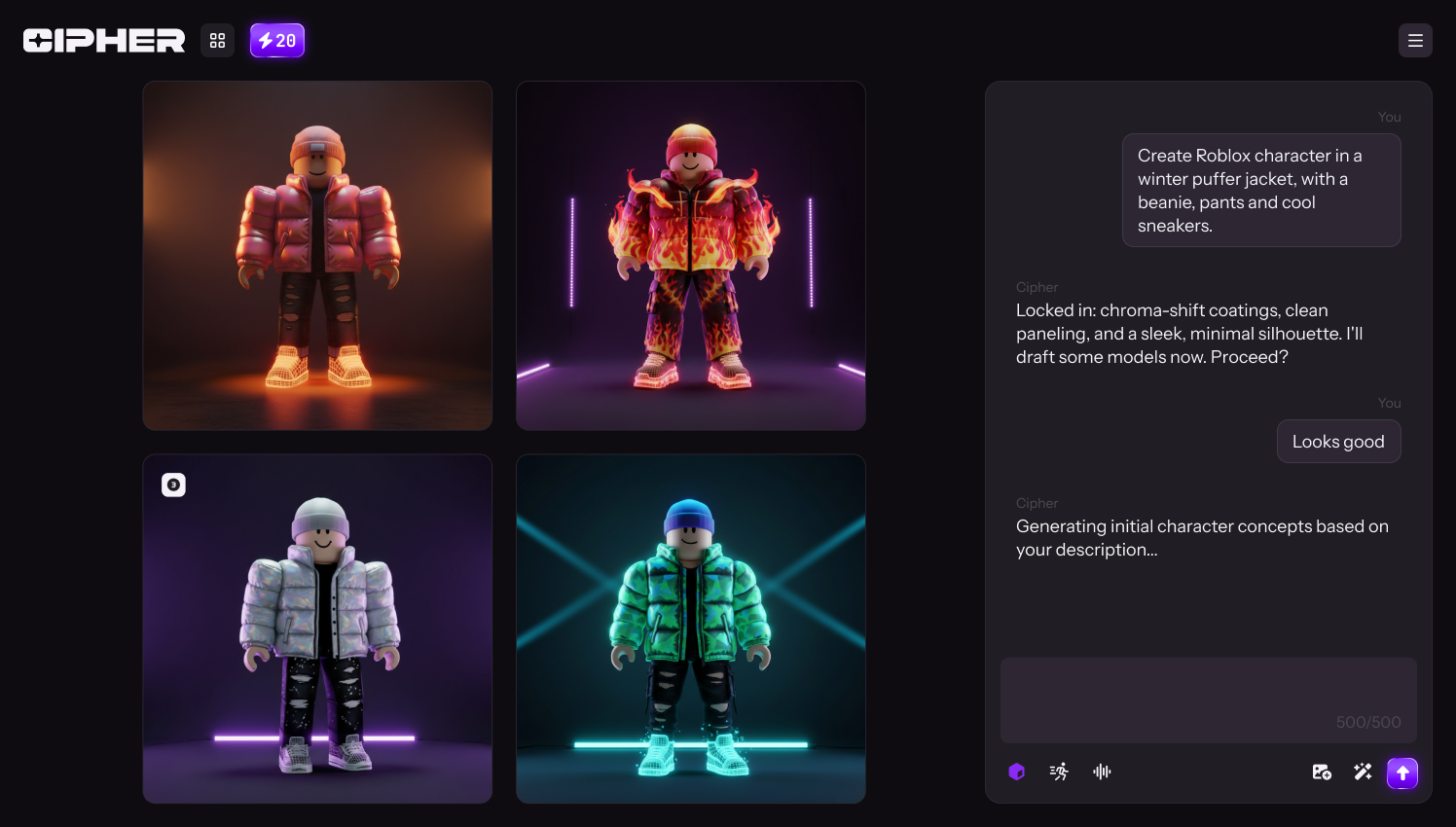Click the lightning credits badge showing 20
1456x827 pixels.
277,41
